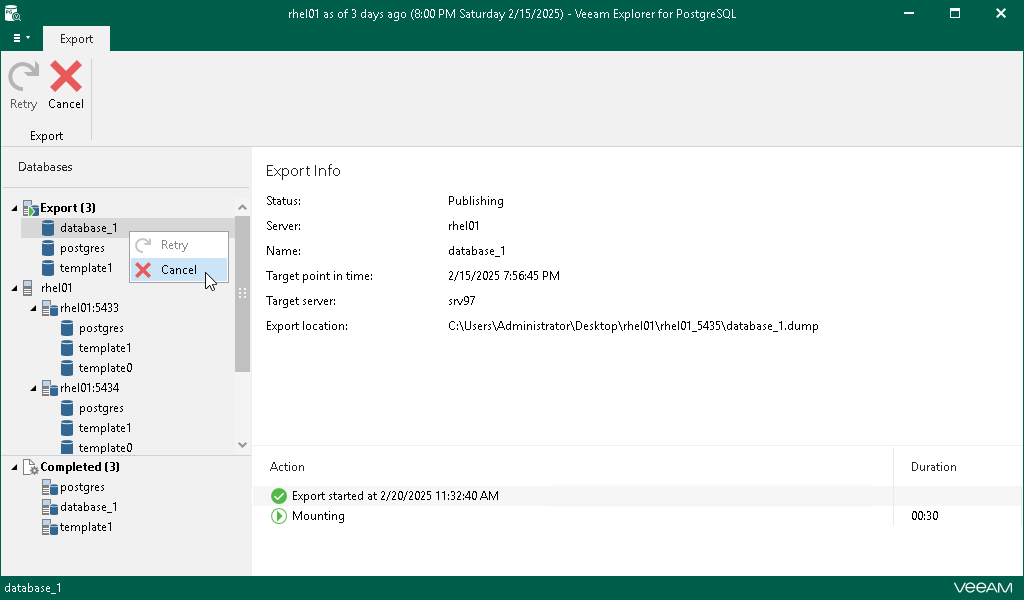Click the green Mounting progress icon
The width and height of the screenshot is (1024, 600).
point(279,516)
